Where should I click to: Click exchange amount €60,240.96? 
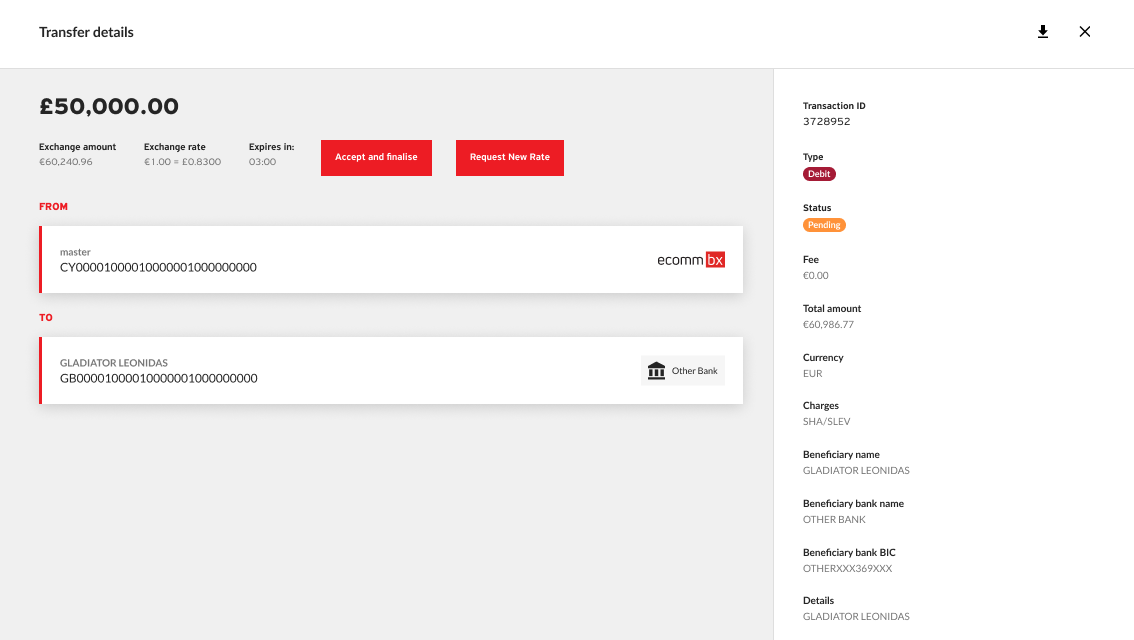coord(66,162)
